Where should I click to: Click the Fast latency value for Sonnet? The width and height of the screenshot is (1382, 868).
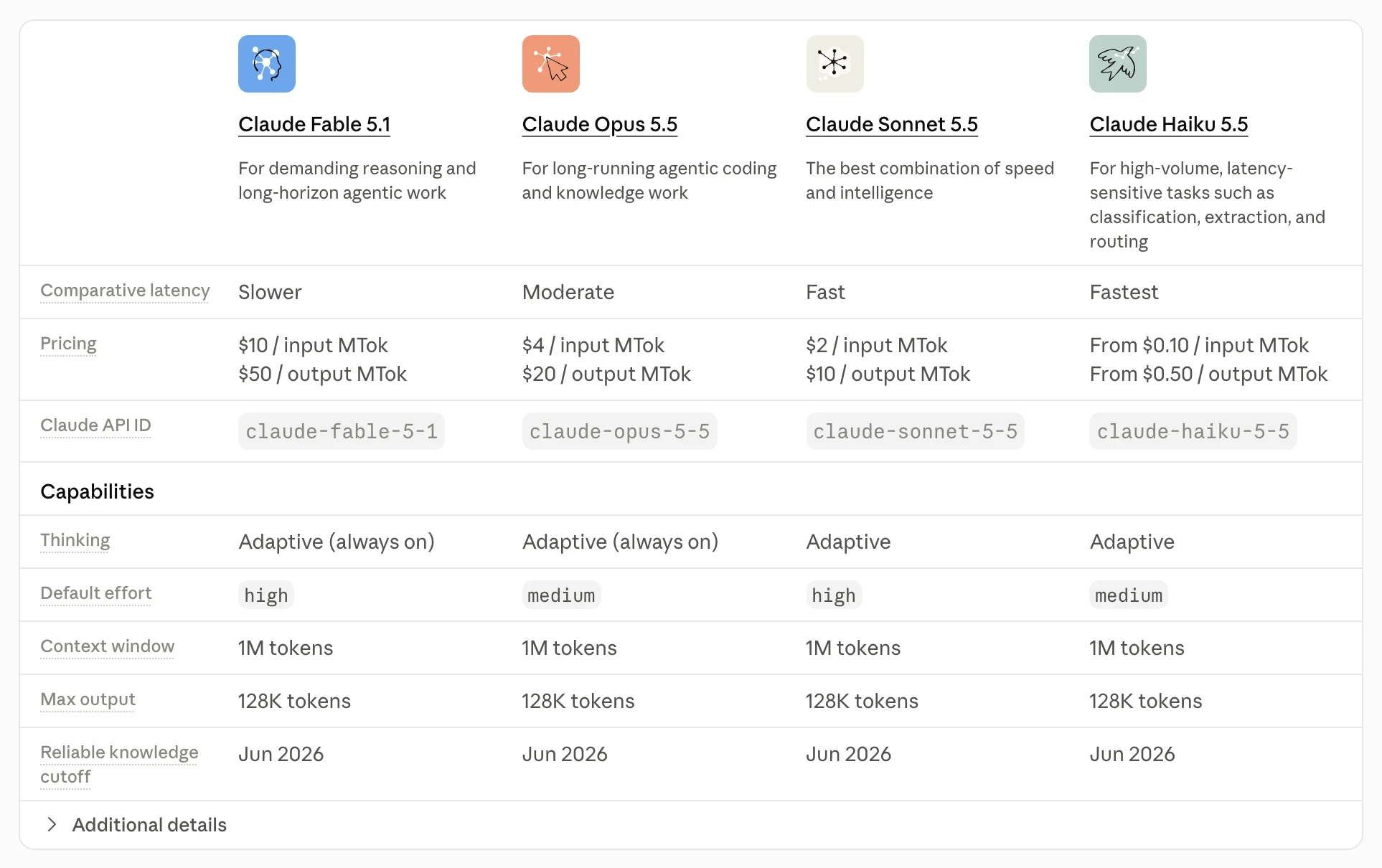coord(825,292)
